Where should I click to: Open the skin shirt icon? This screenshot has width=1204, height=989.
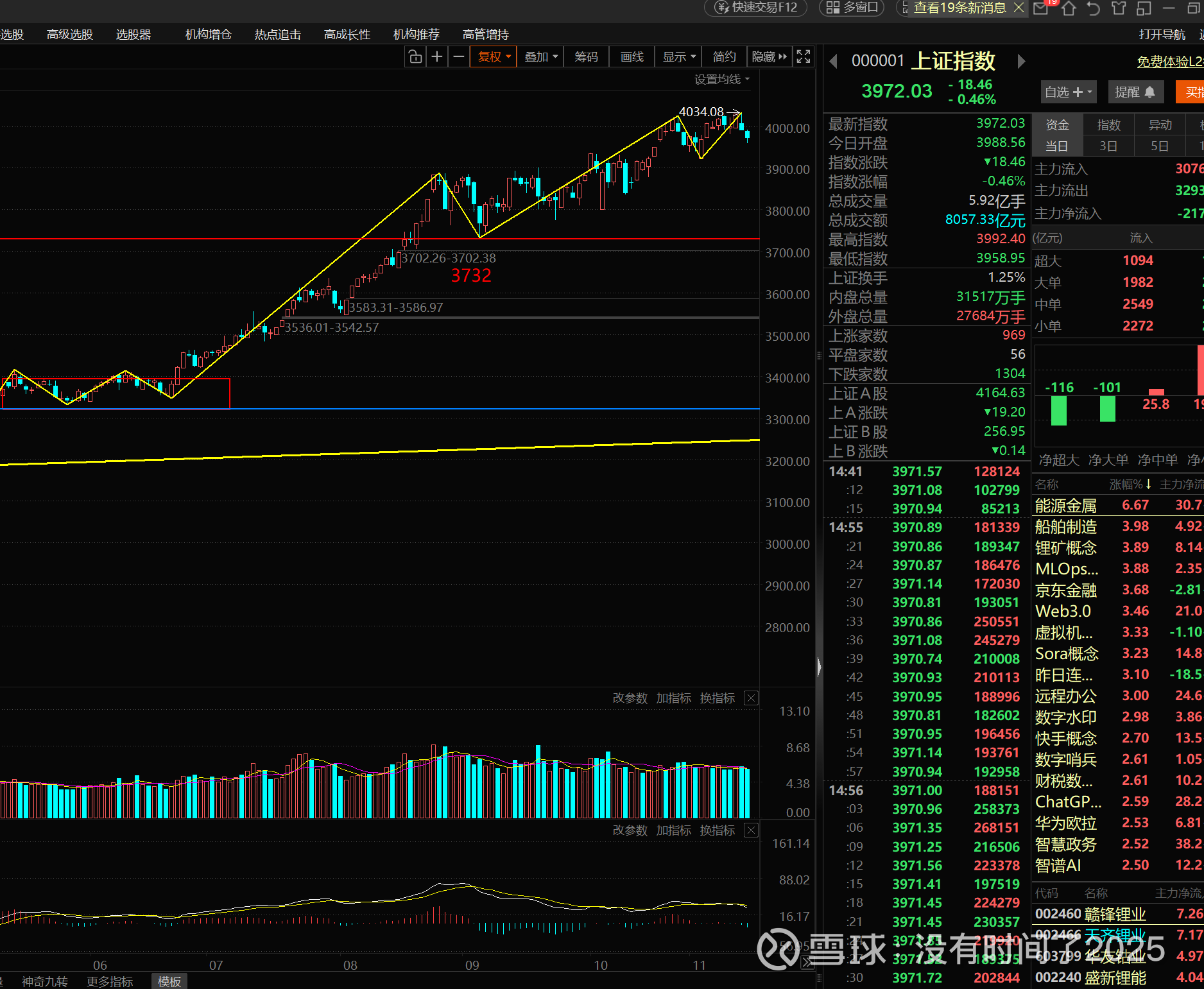point(1119,8)
